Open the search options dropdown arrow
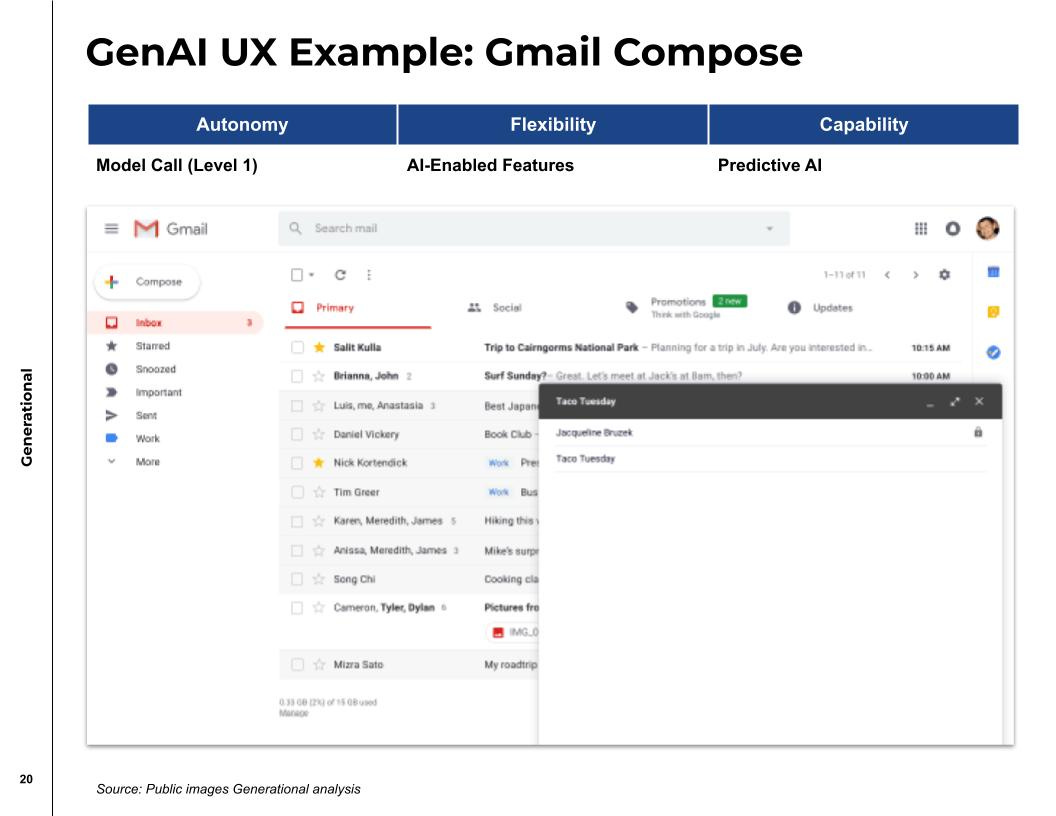The height and width of the screenshot is (816, 1056). click(769, 229)
